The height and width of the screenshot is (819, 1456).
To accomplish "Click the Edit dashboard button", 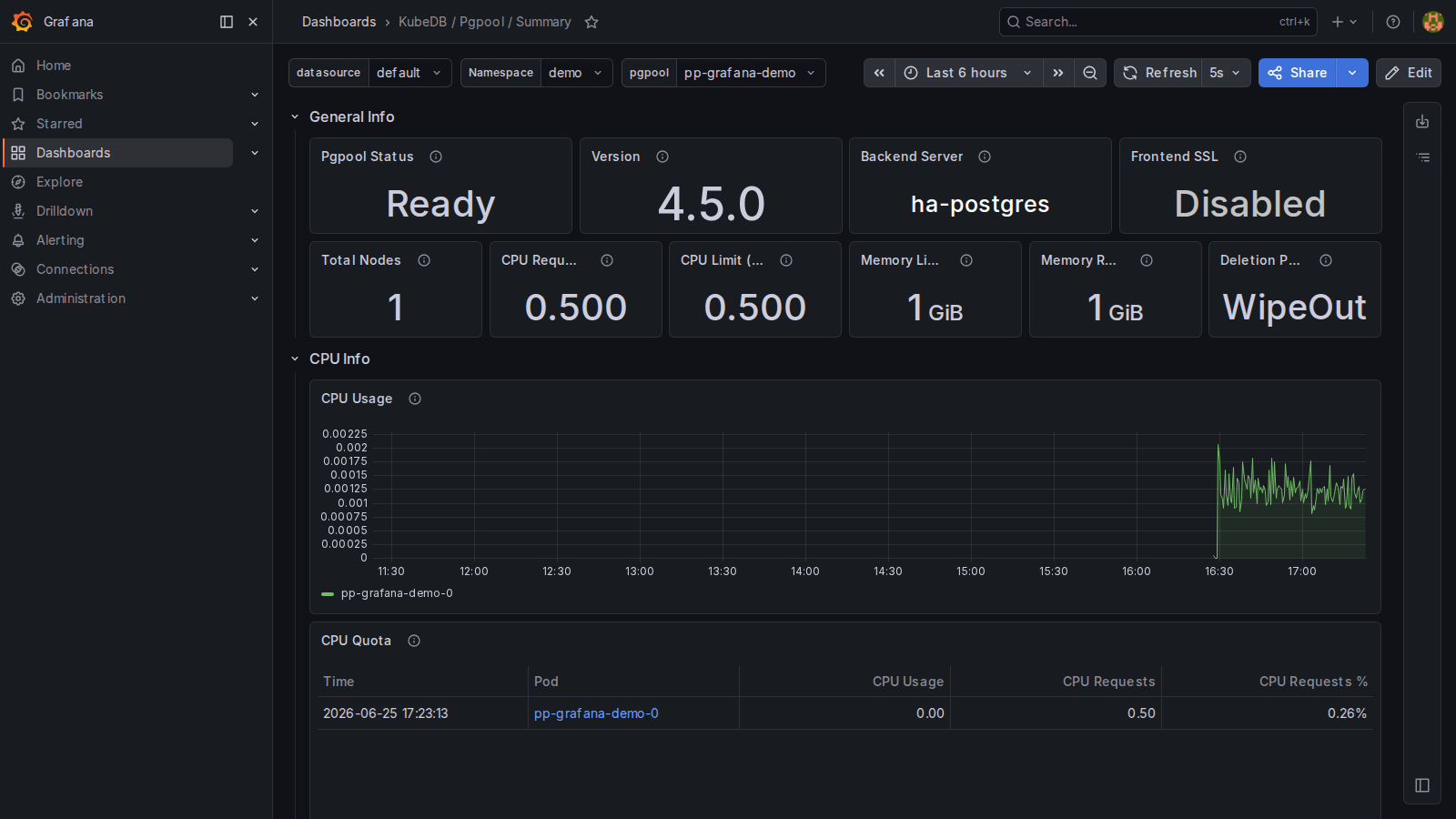I will click(1409, 73).
